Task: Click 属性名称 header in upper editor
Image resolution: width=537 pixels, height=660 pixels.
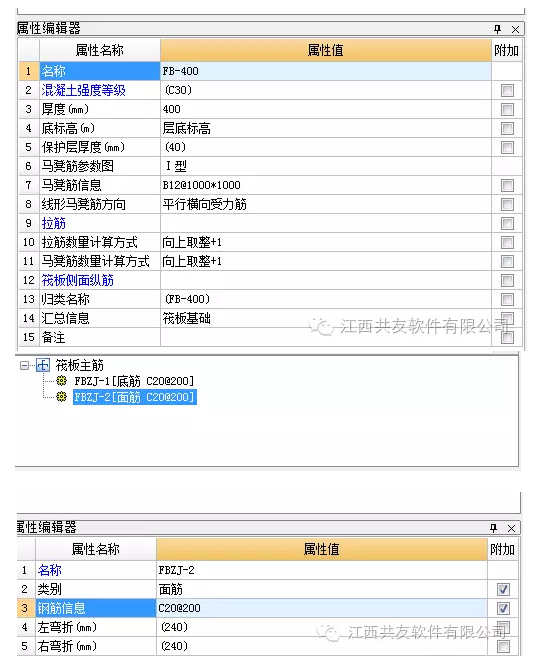Action: click(x=100, y=51)
